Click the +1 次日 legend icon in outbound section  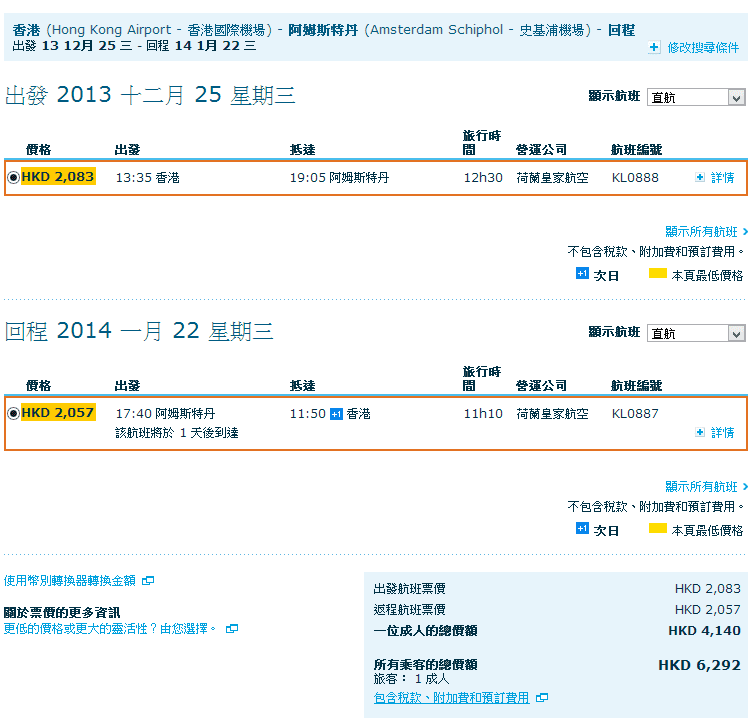coord(582,273)
